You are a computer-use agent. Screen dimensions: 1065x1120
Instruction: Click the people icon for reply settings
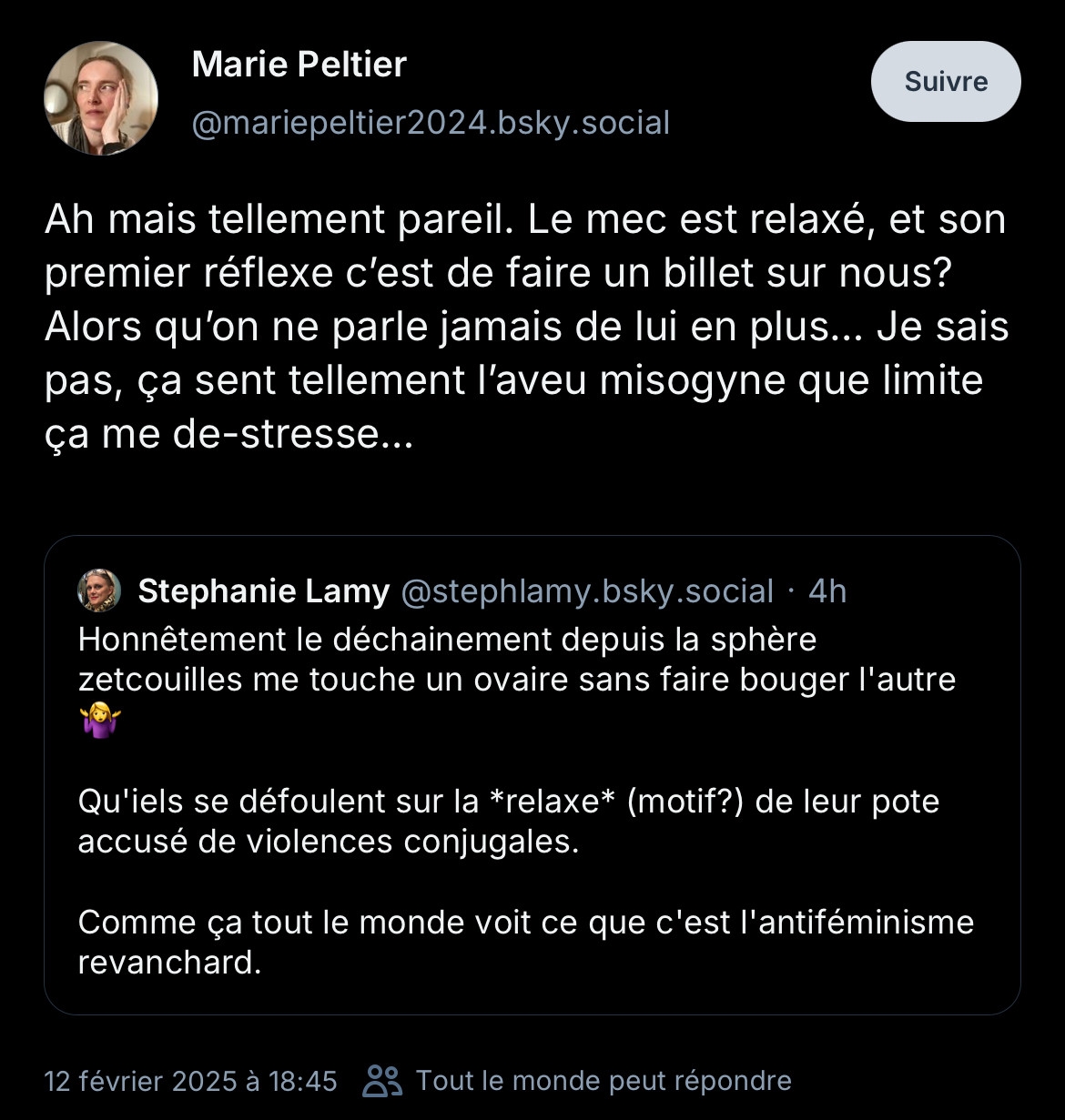point(382,1081)
